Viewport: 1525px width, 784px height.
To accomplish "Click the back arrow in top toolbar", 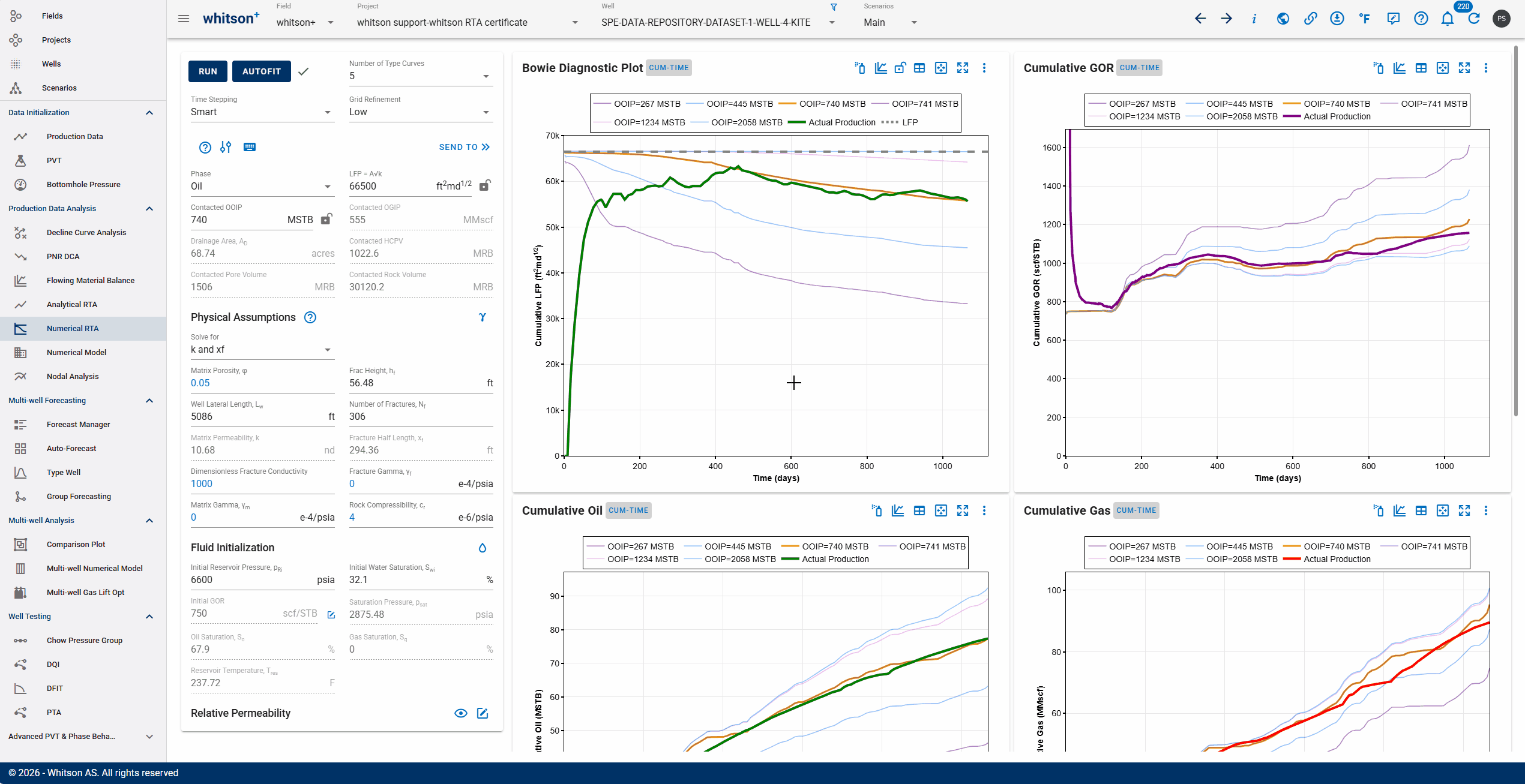I will [1200, 19].
